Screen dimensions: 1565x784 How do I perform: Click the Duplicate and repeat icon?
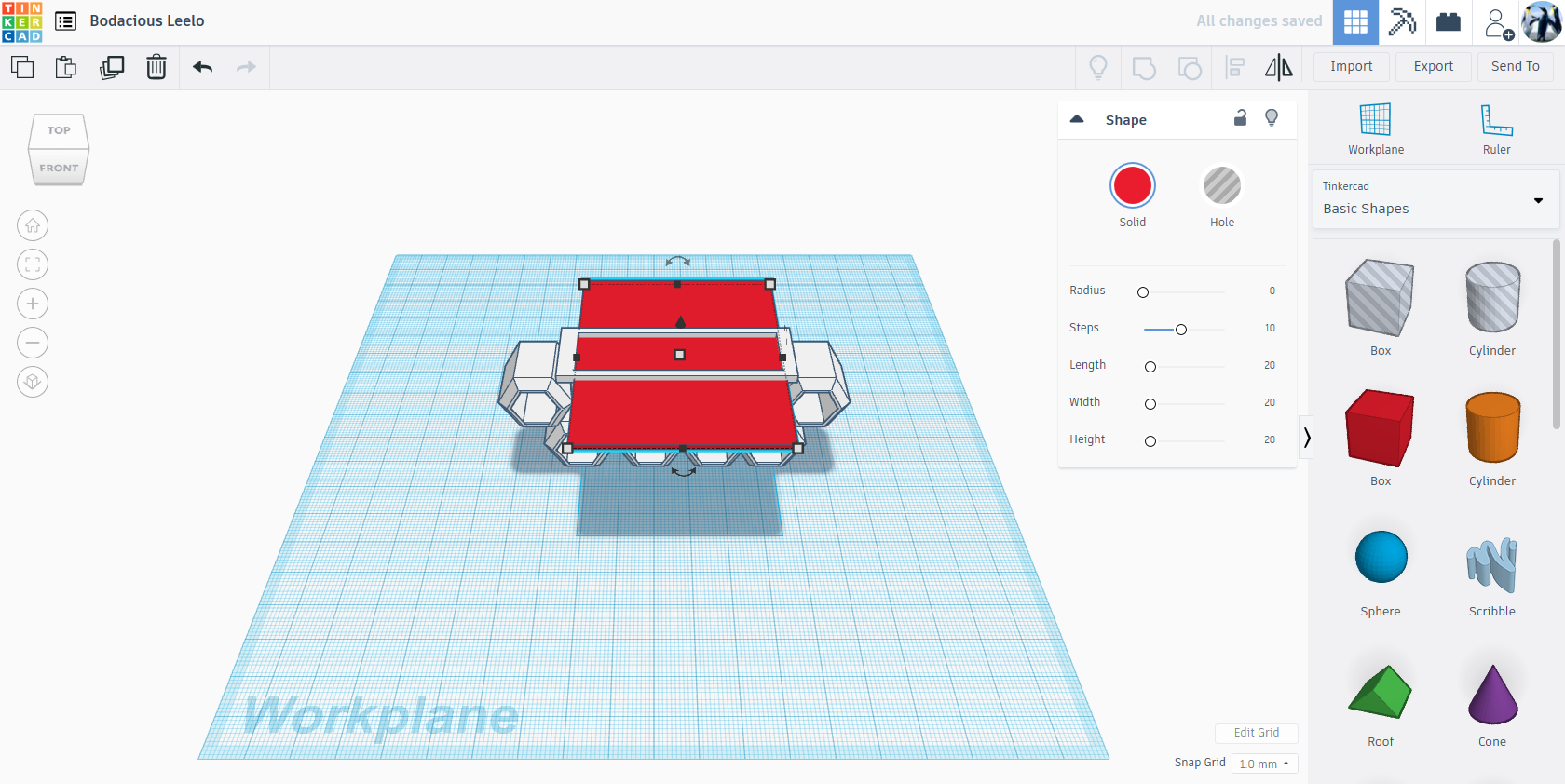[112, 67]
